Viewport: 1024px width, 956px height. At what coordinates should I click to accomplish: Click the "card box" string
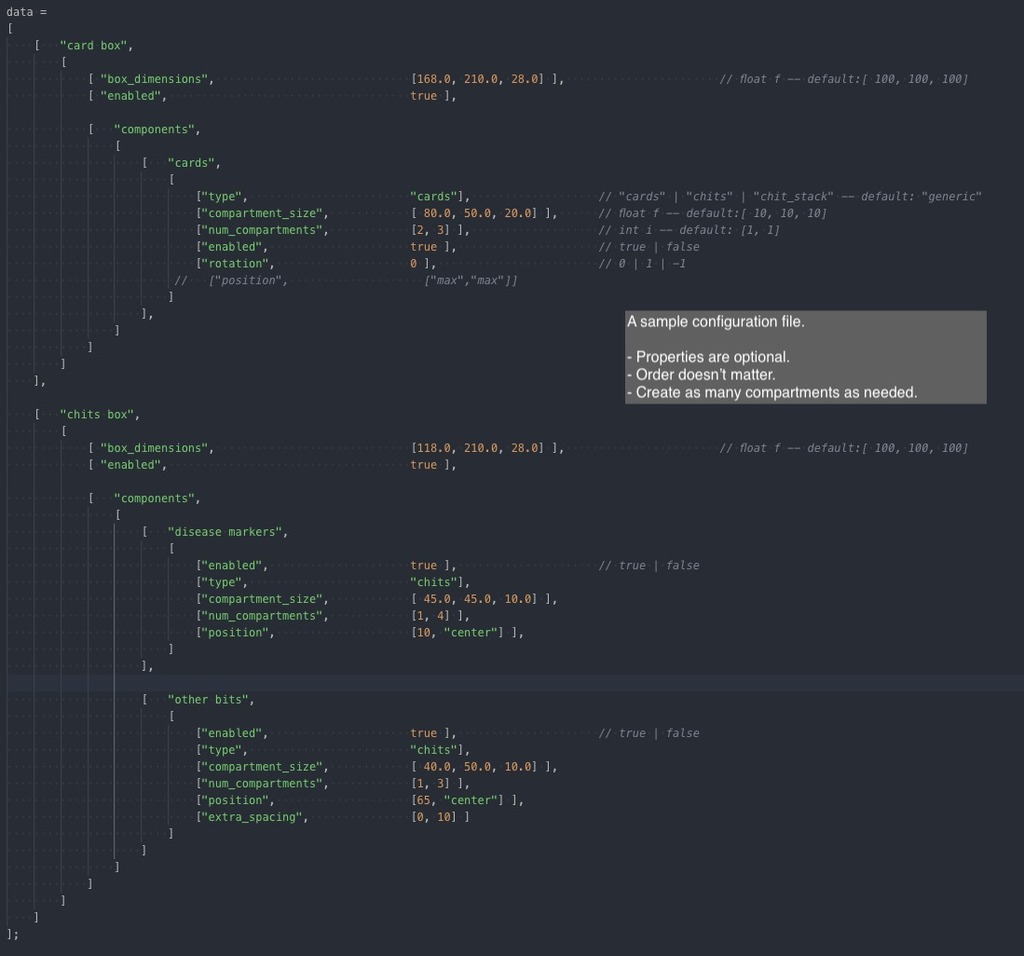96,45
